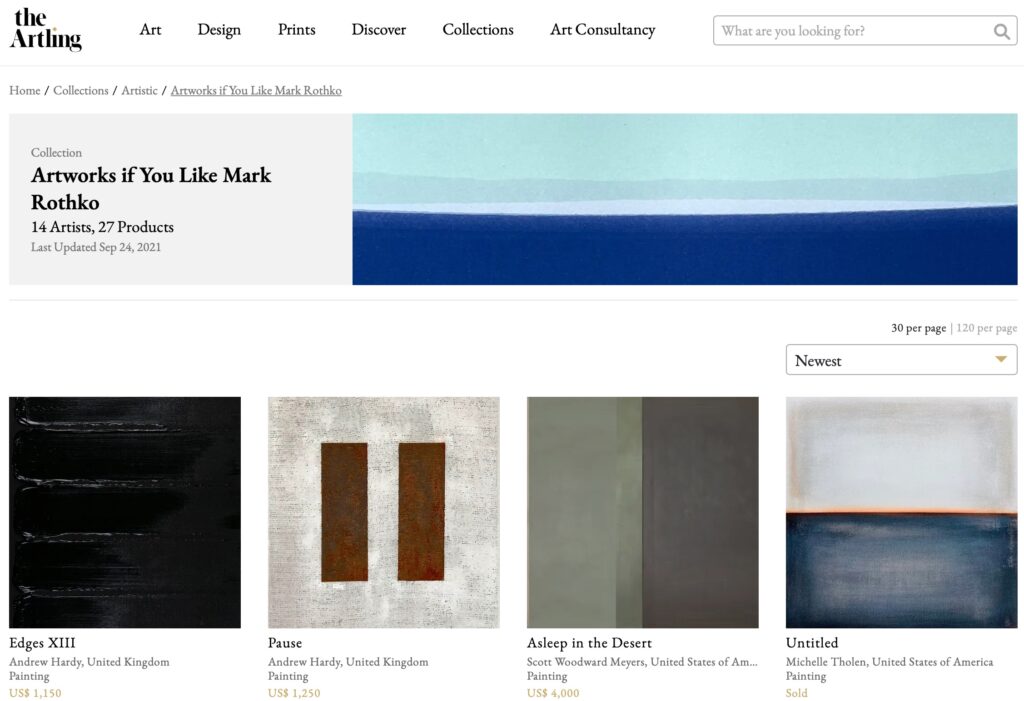Open the Untitled artwork thumbnail

click(x=901, y=512)
